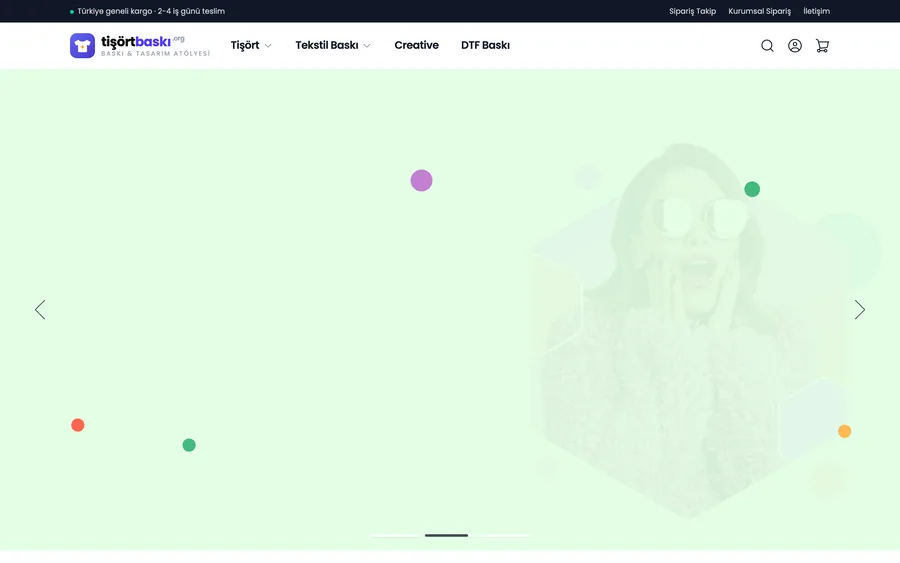
Task: Click the woman with sunglasses banner image
Action: point(689,330)
